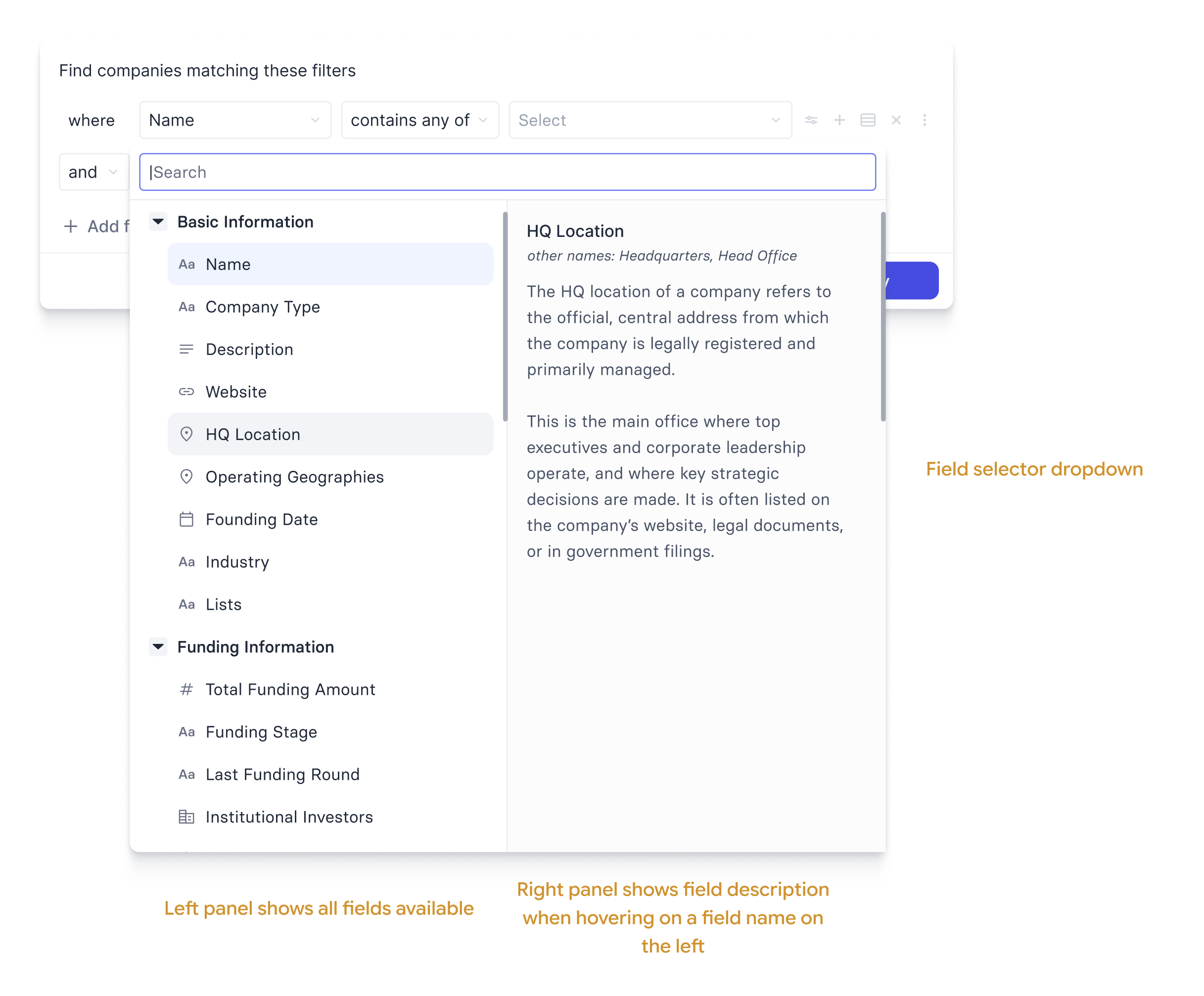Open the 'contains any of' operator dropdown
1204x996 pixels.
419,120
